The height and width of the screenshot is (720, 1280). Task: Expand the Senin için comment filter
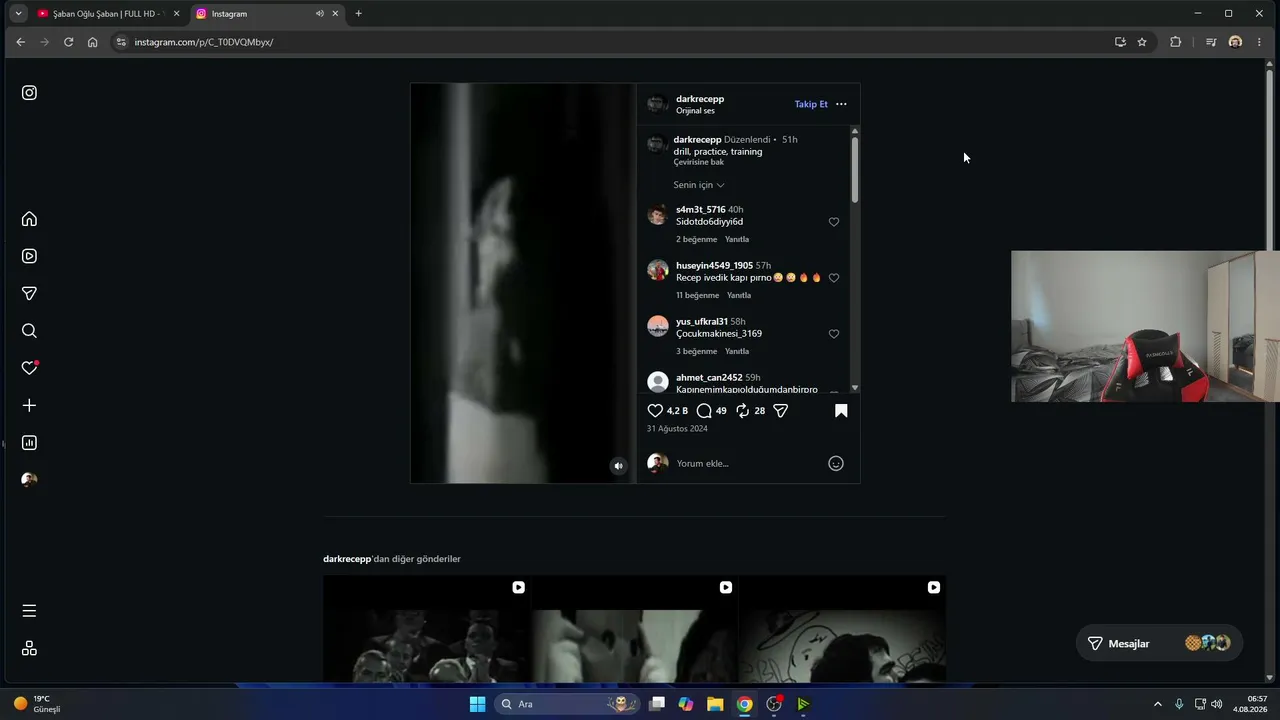coord(699,185)
